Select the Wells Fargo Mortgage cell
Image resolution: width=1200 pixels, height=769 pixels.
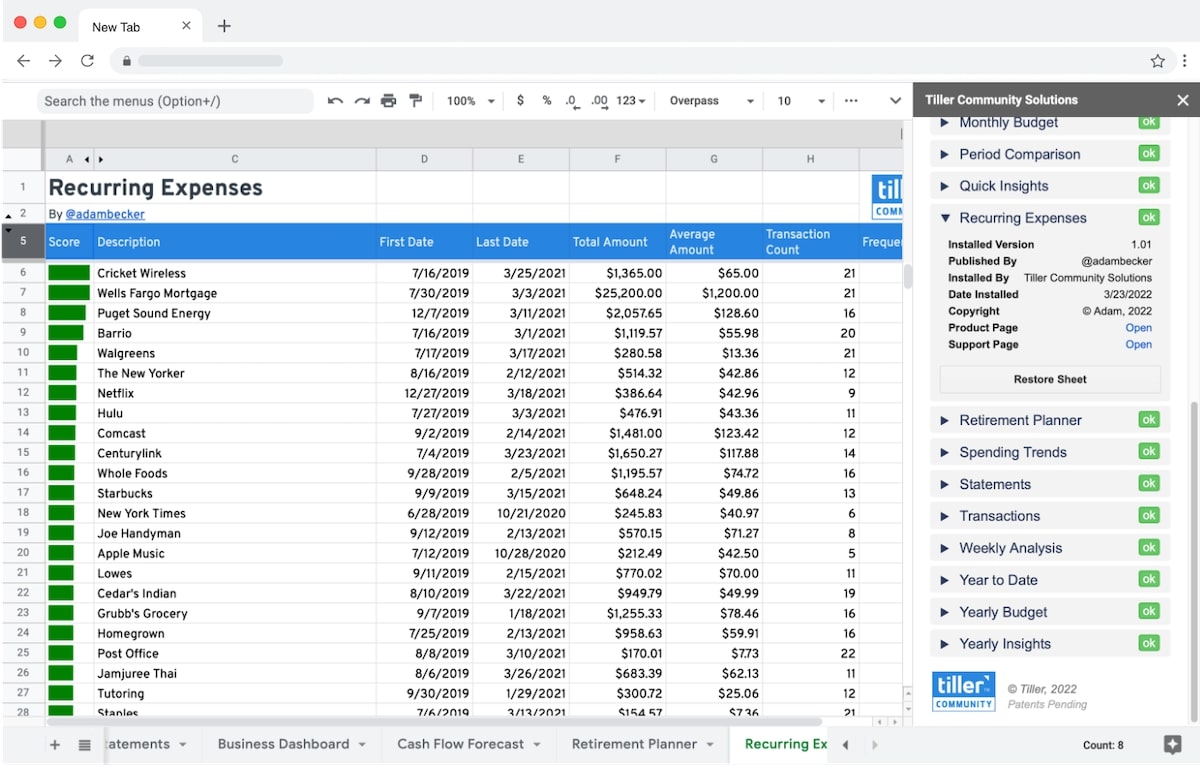tap(234, 293)
